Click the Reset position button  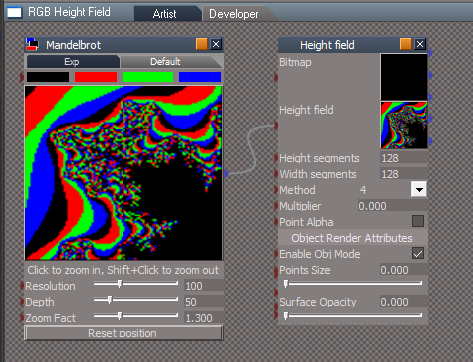pos(123,333)
